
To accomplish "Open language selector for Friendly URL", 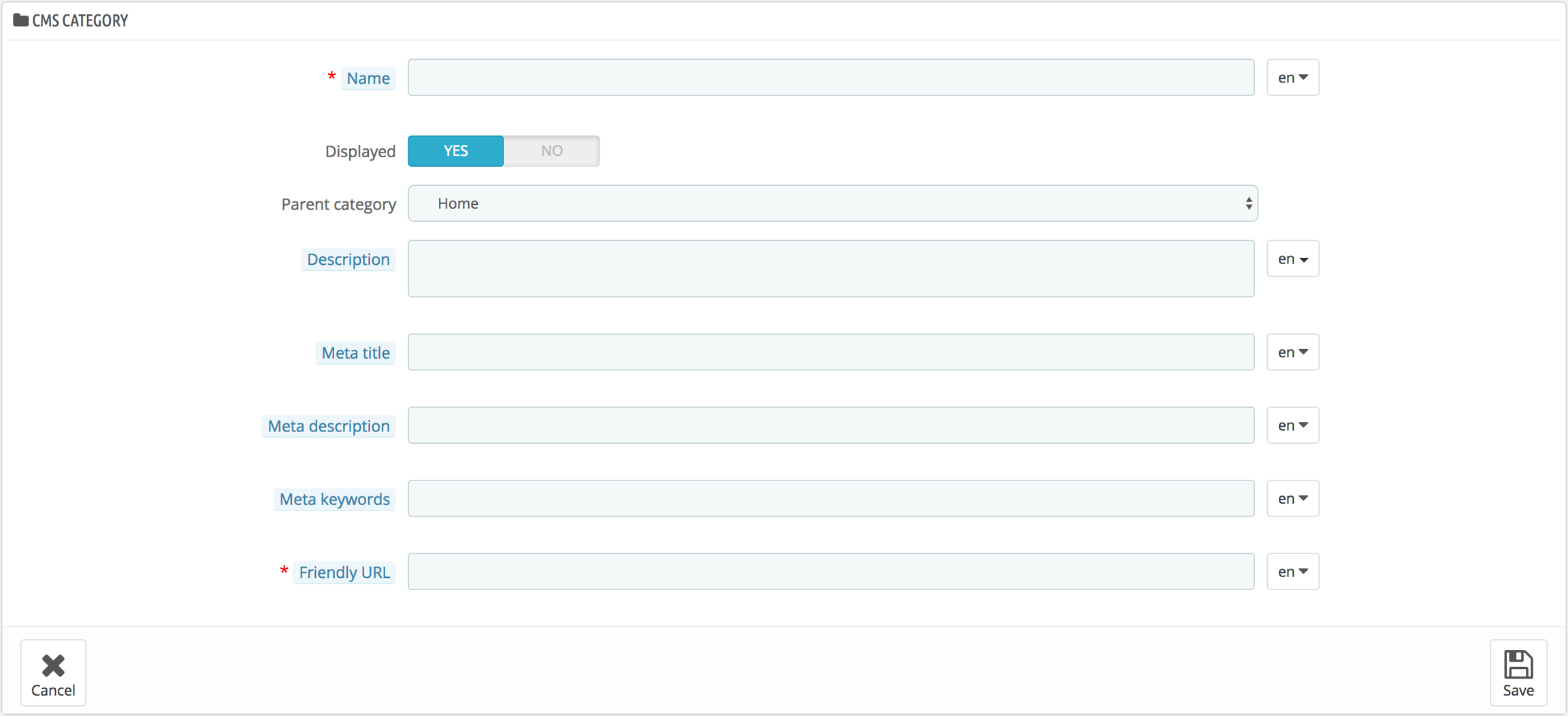I will 1292,572.
